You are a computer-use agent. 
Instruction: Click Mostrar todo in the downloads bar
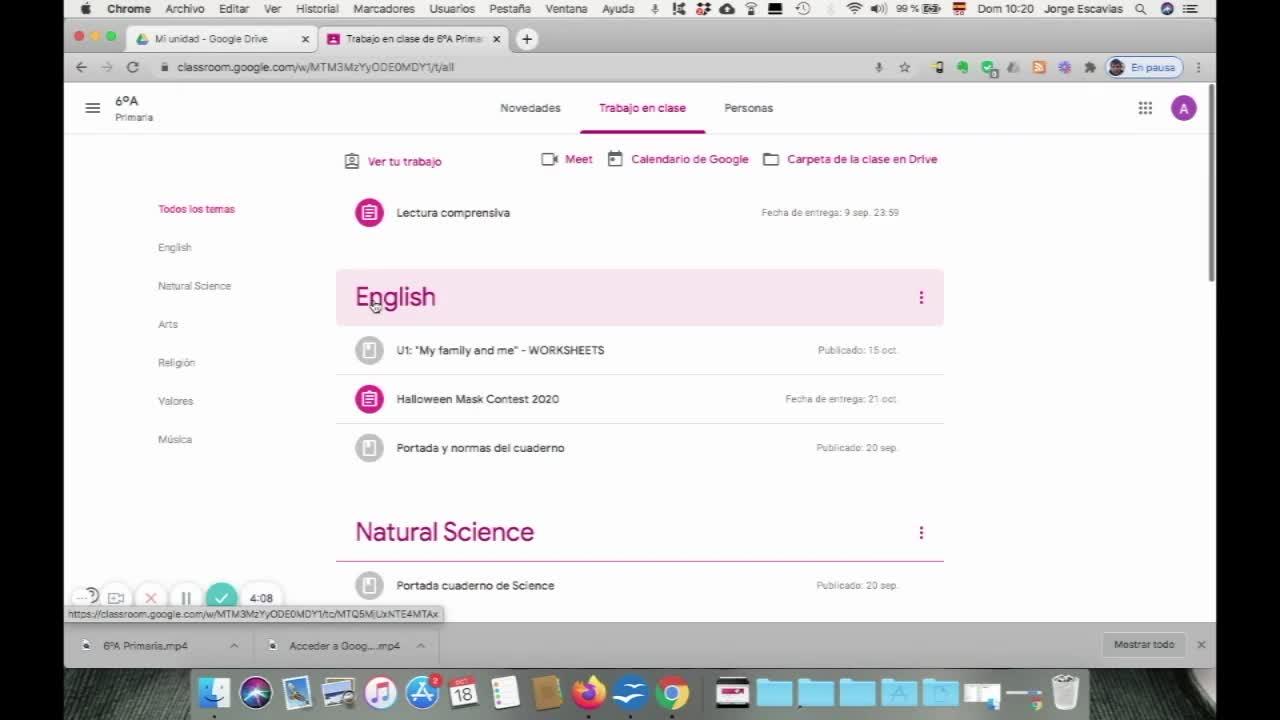tap(1144, 645)
